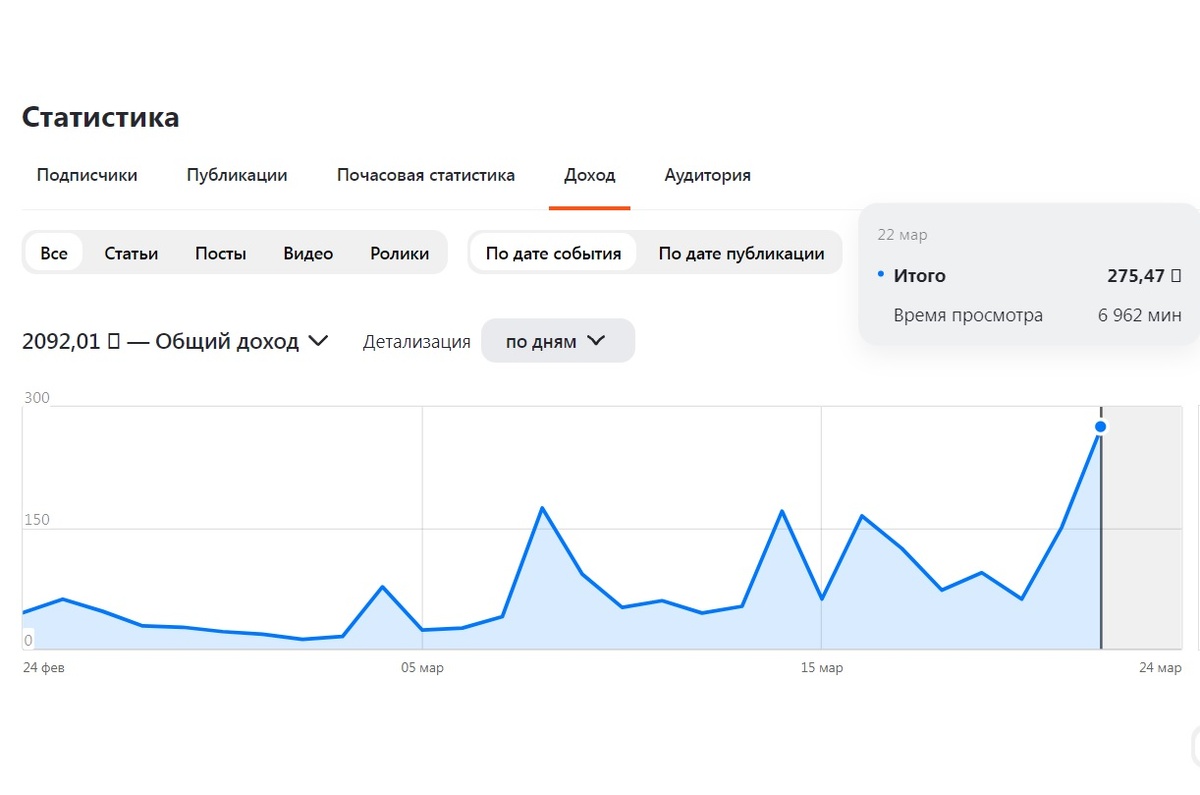Click the Время просмотра 6 962 мин value
The image size is (1200, 795).
[1140, 316]
